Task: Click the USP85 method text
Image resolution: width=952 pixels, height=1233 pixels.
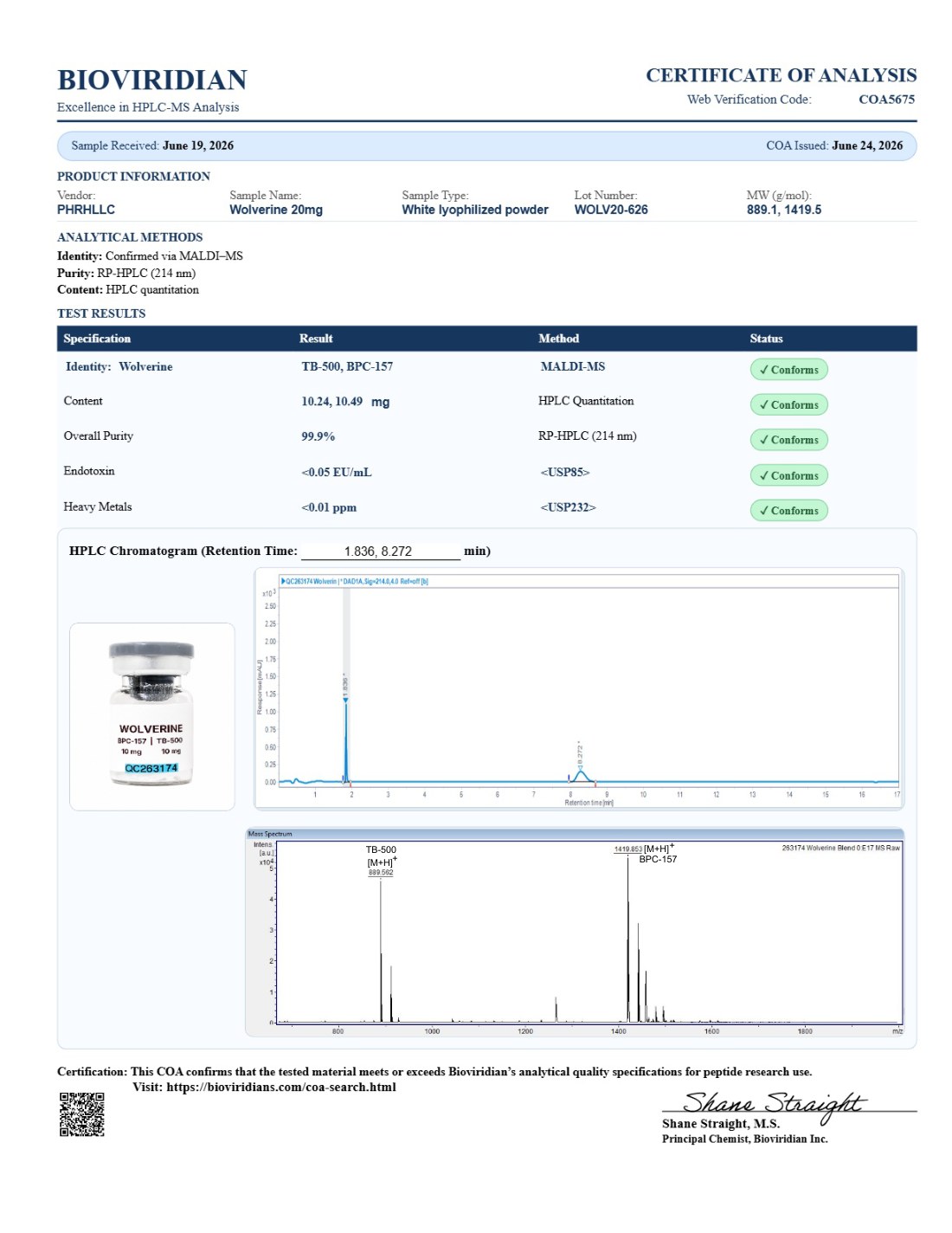Action: (x=565, y=472)
